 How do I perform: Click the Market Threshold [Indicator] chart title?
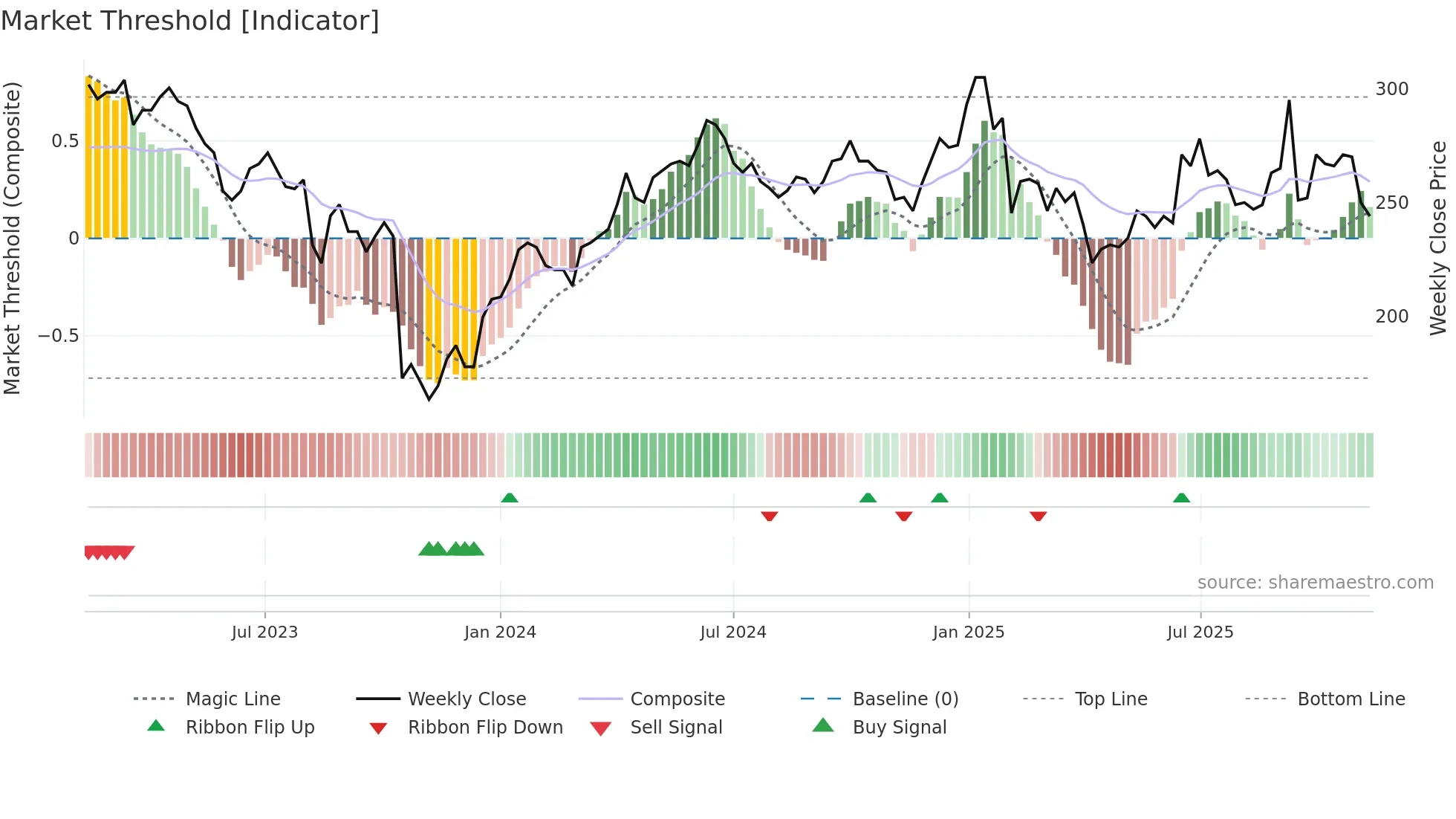[x=190, y=21]
